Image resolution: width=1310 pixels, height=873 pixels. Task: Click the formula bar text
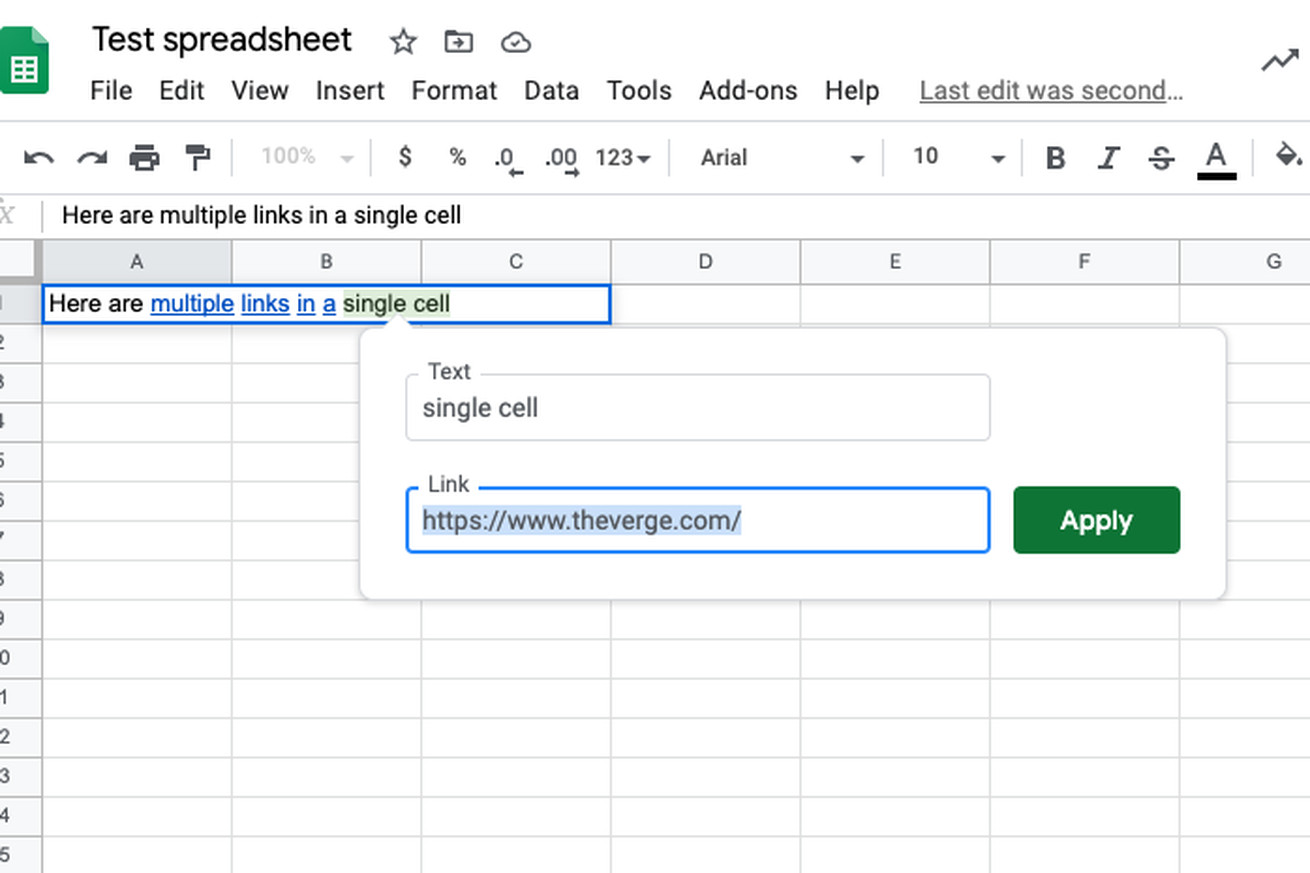point(262,215)
